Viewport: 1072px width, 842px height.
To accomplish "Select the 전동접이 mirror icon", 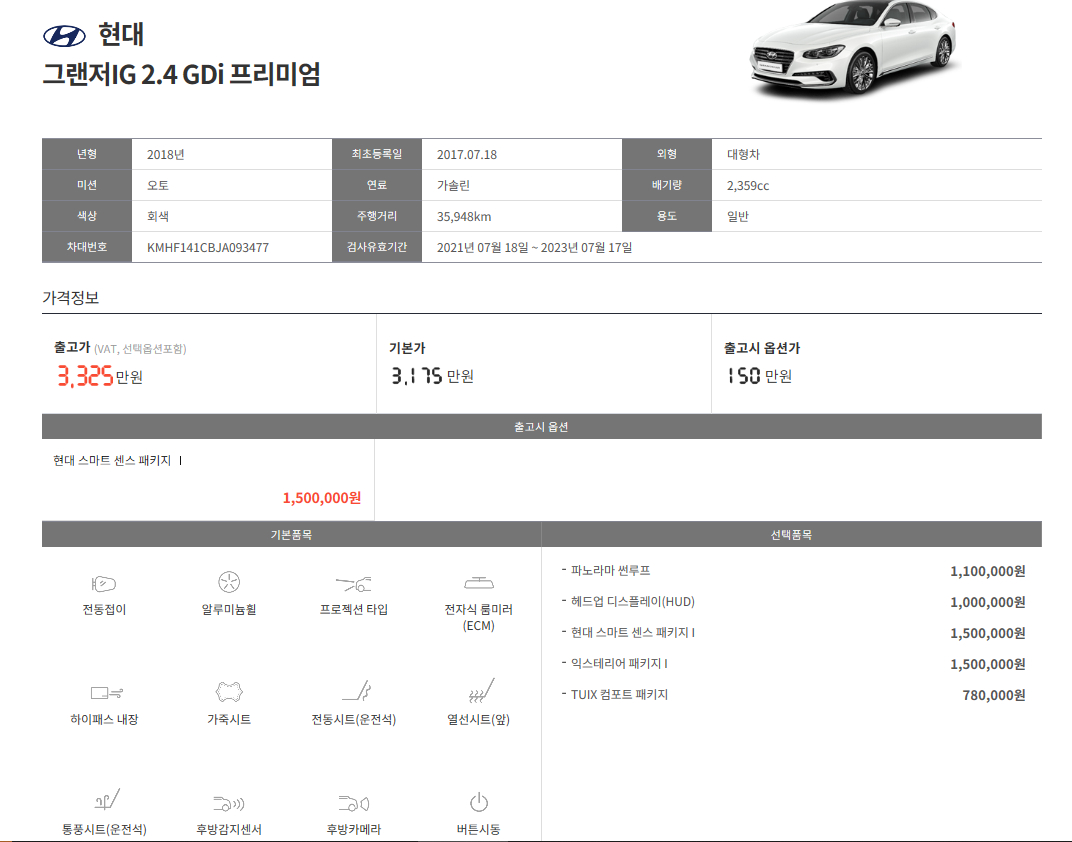I will tap(104, 584).
